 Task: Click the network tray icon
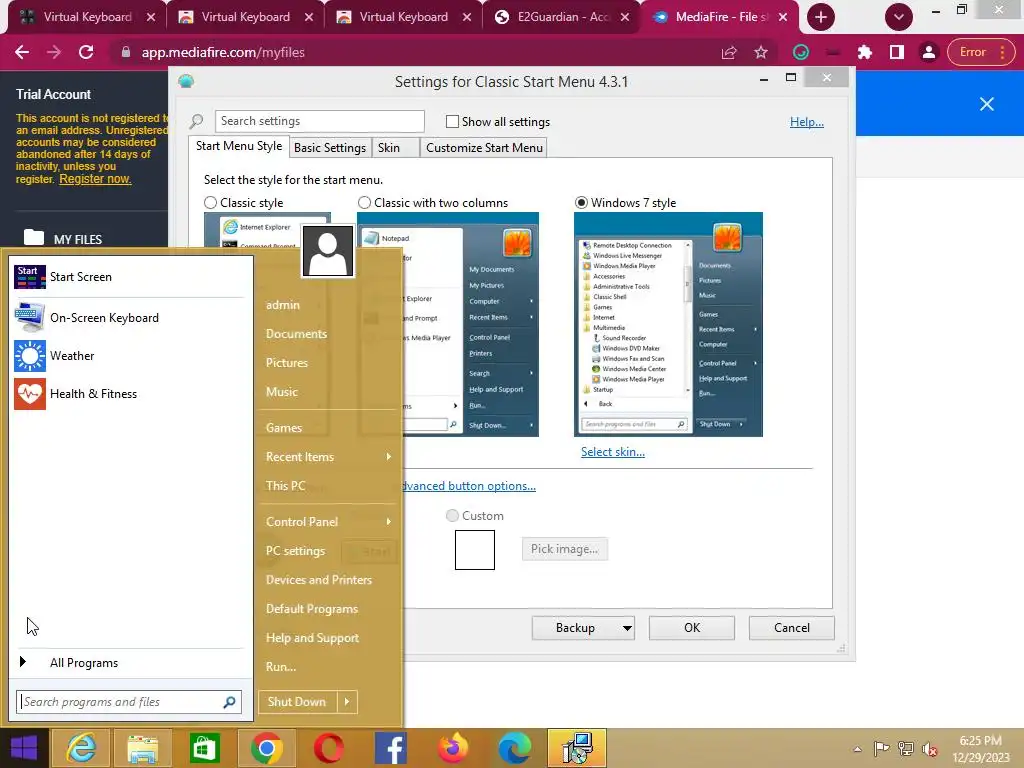(906, 749)
